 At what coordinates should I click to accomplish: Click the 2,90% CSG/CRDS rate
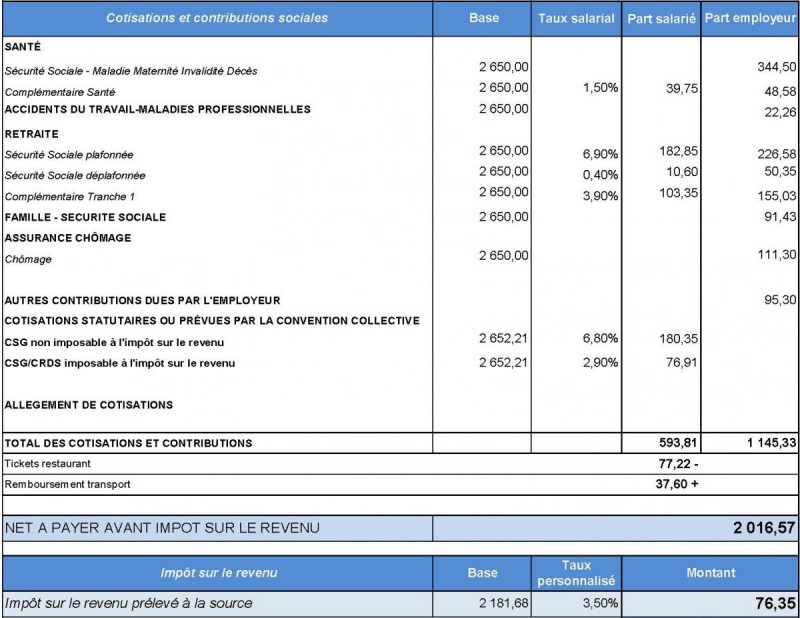(601, 363)
